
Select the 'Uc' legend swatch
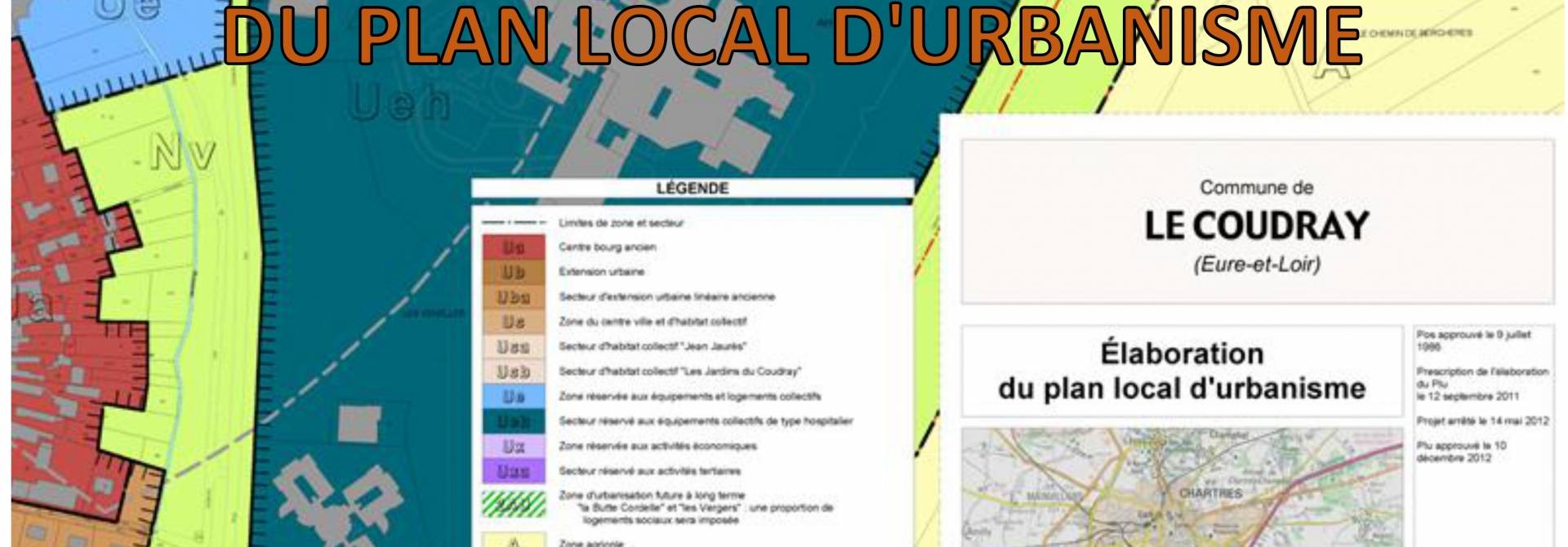point(513,322)
